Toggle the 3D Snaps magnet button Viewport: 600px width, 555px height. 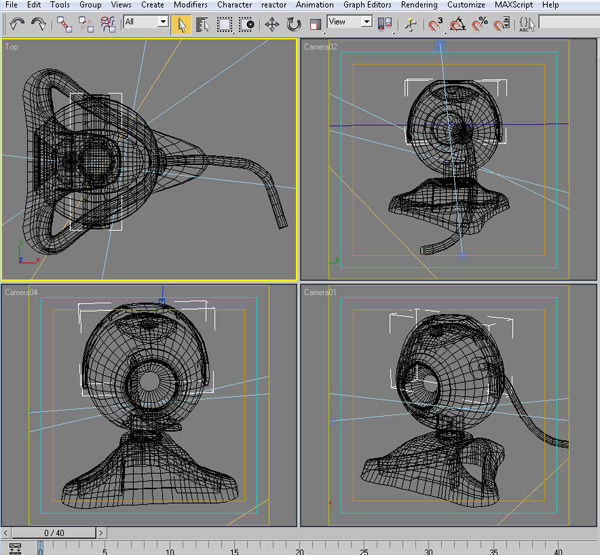tap(435, 24)
